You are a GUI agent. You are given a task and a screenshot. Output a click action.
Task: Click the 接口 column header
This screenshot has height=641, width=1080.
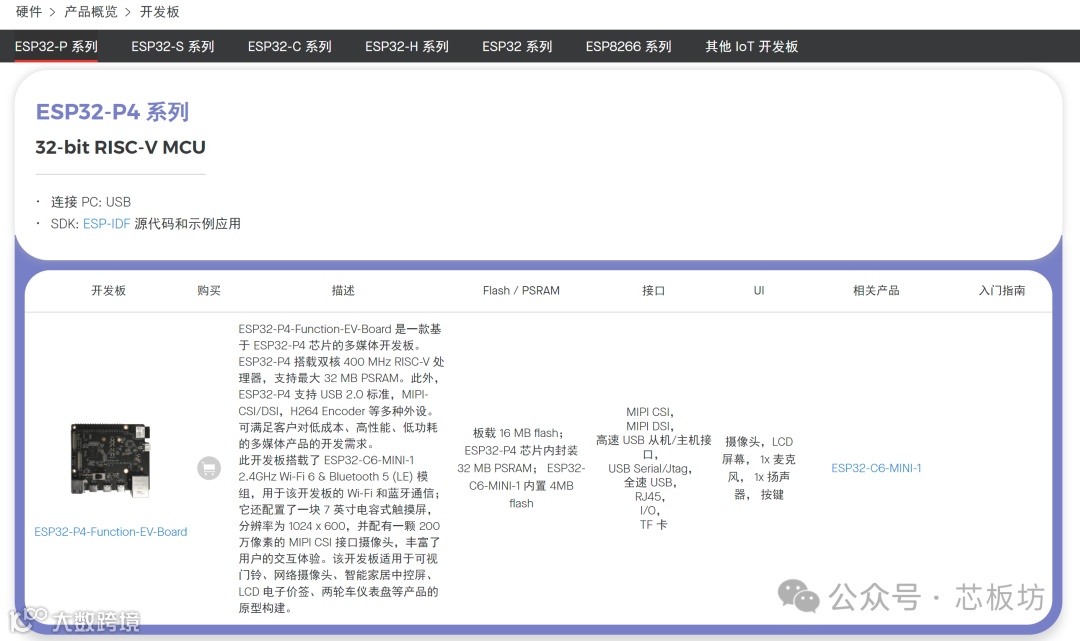pyautogui.click(x=654, y=291)
